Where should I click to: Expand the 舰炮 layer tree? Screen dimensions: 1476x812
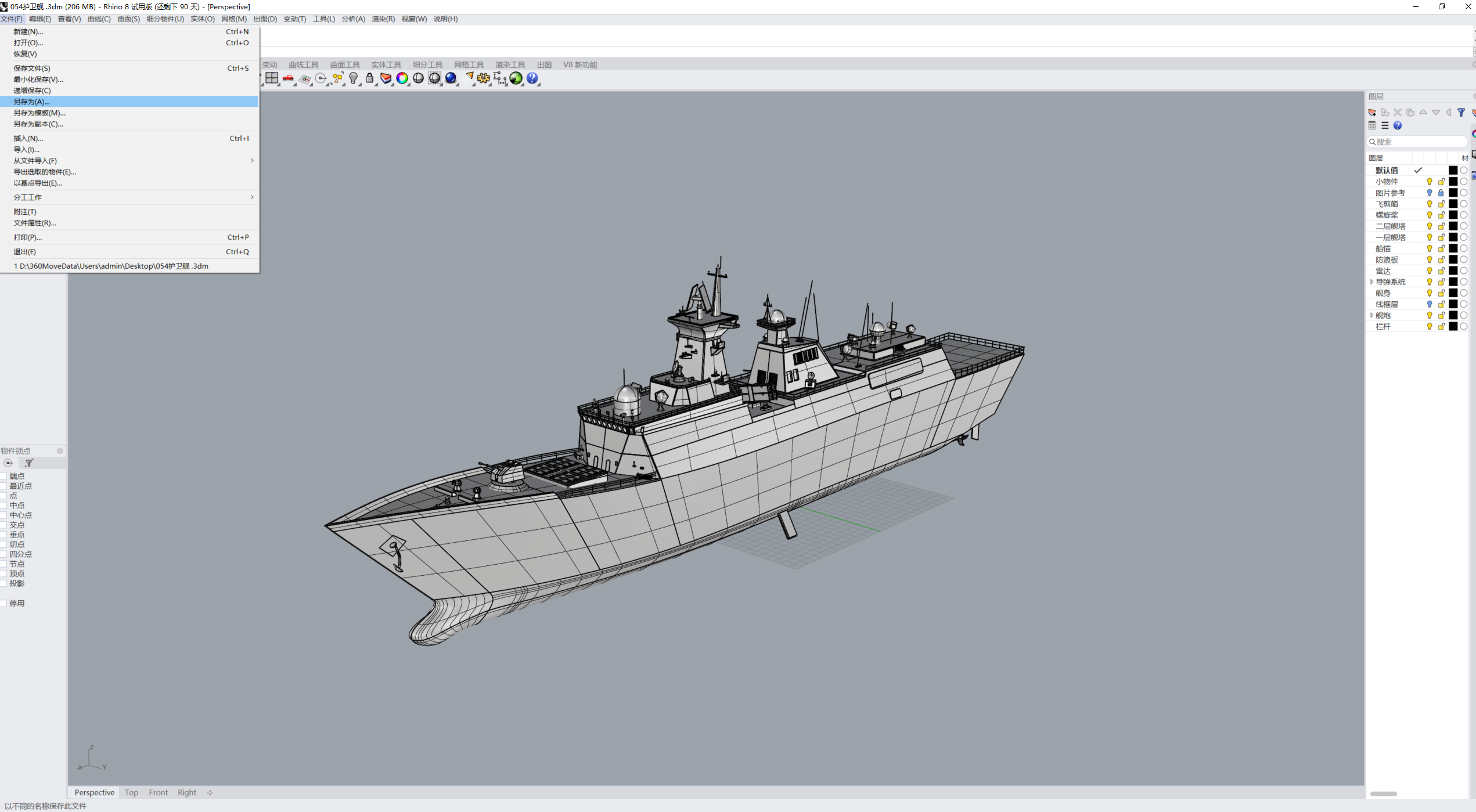click(1371, 315)
